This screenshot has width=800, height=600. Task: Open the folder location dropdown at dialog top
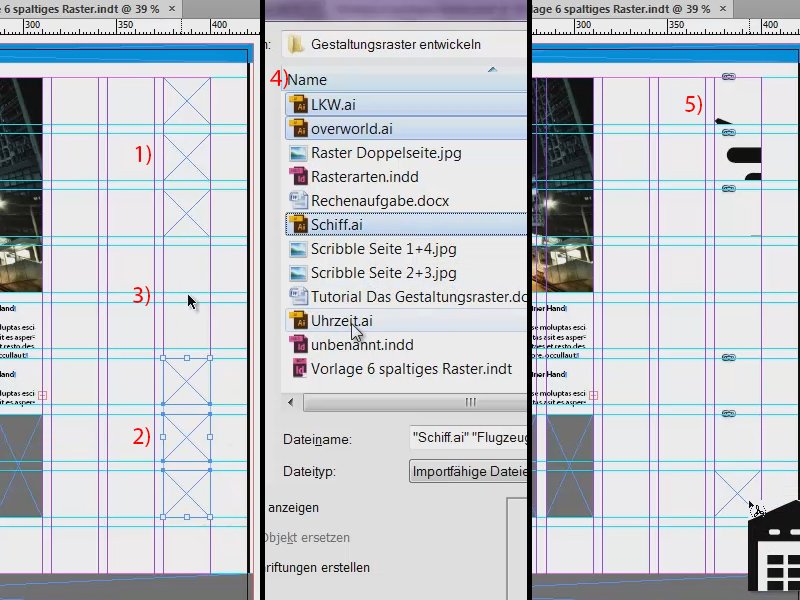click(x=400, y=44)
